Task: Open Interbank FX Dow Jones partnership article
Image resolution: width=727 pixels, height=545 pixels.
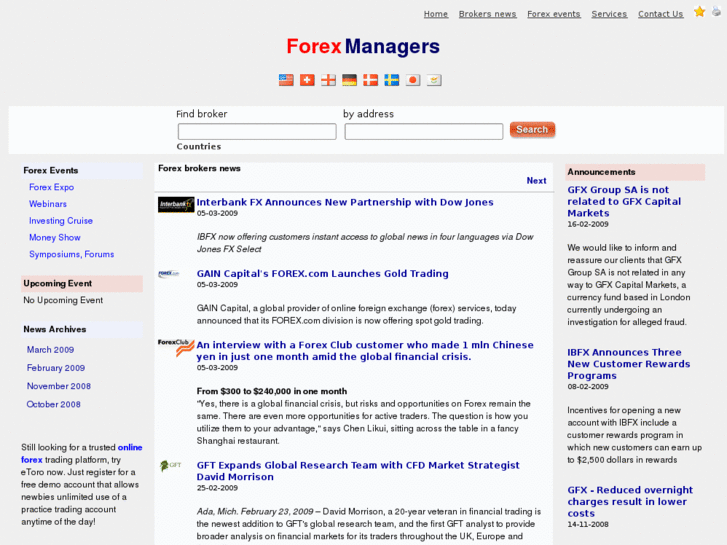Action: coord(345,202)
